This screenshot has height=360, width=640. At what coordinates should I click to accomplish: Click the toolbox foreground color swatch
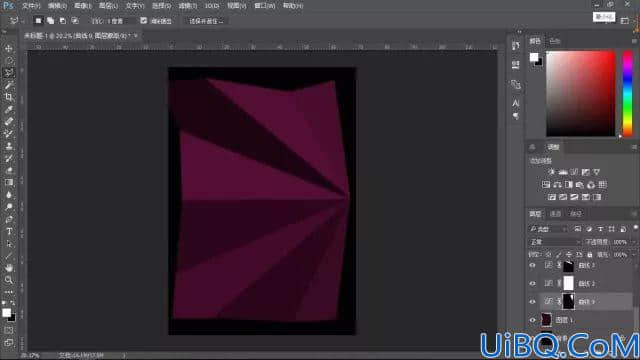pos(6,313)
